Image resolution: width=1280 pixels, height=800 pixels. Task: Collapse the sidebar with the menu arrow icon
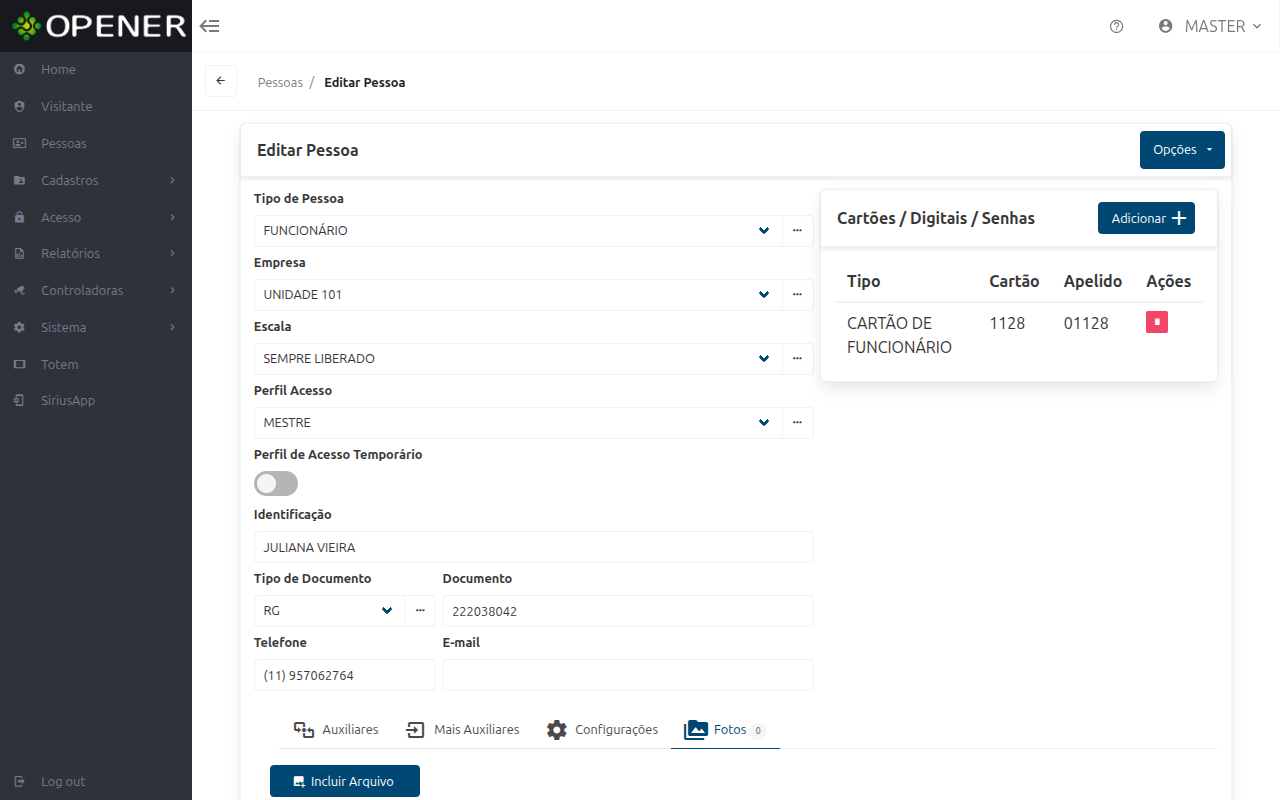point(209,26)
